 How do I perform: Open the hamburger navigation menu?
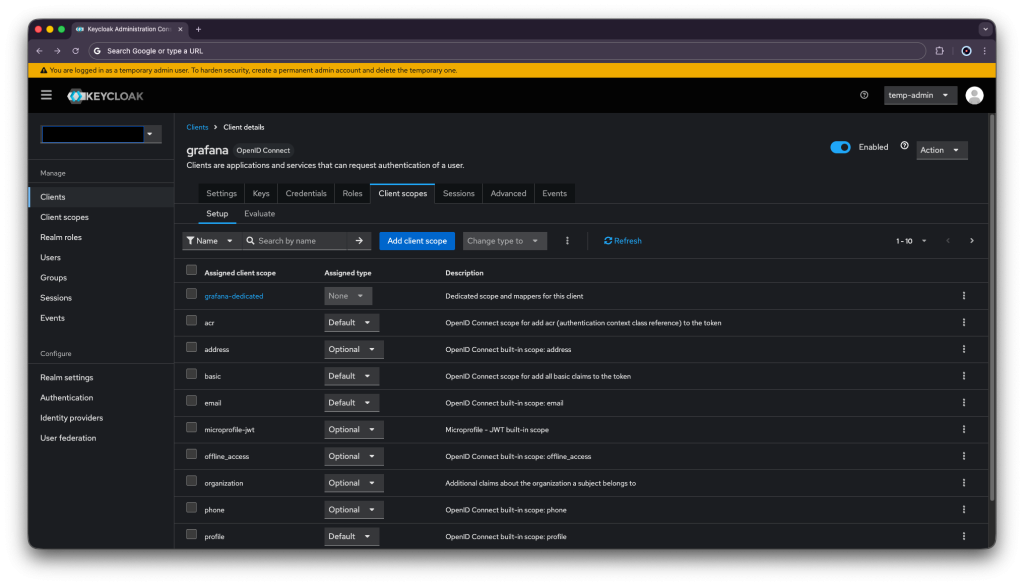(46, 95)
